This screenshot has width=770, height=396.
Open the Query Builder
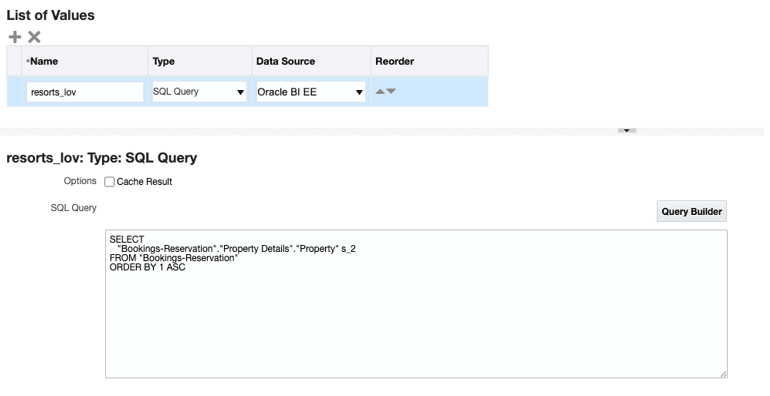pyautogui.click(x=691, y=211)
